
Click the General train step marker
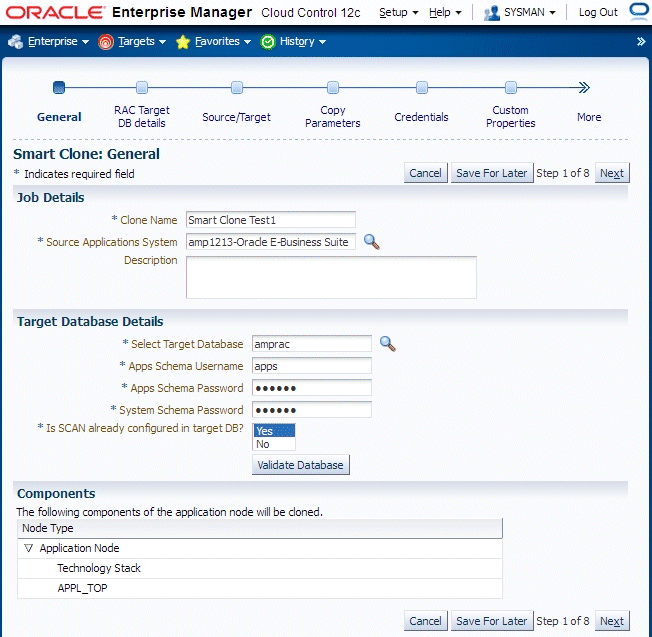click(x=59, y=88)
